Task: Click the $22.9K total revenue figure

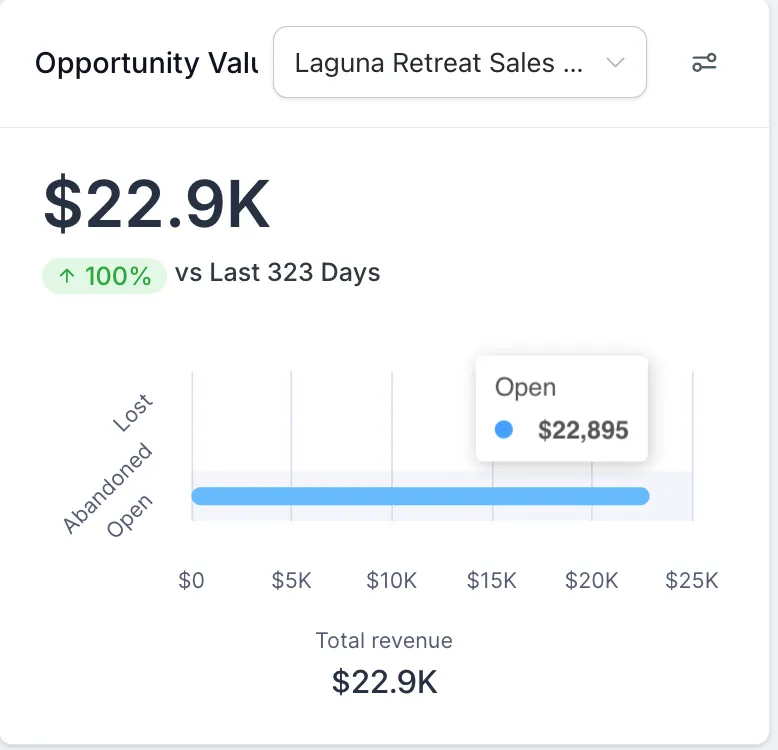Action: point(384,682)
